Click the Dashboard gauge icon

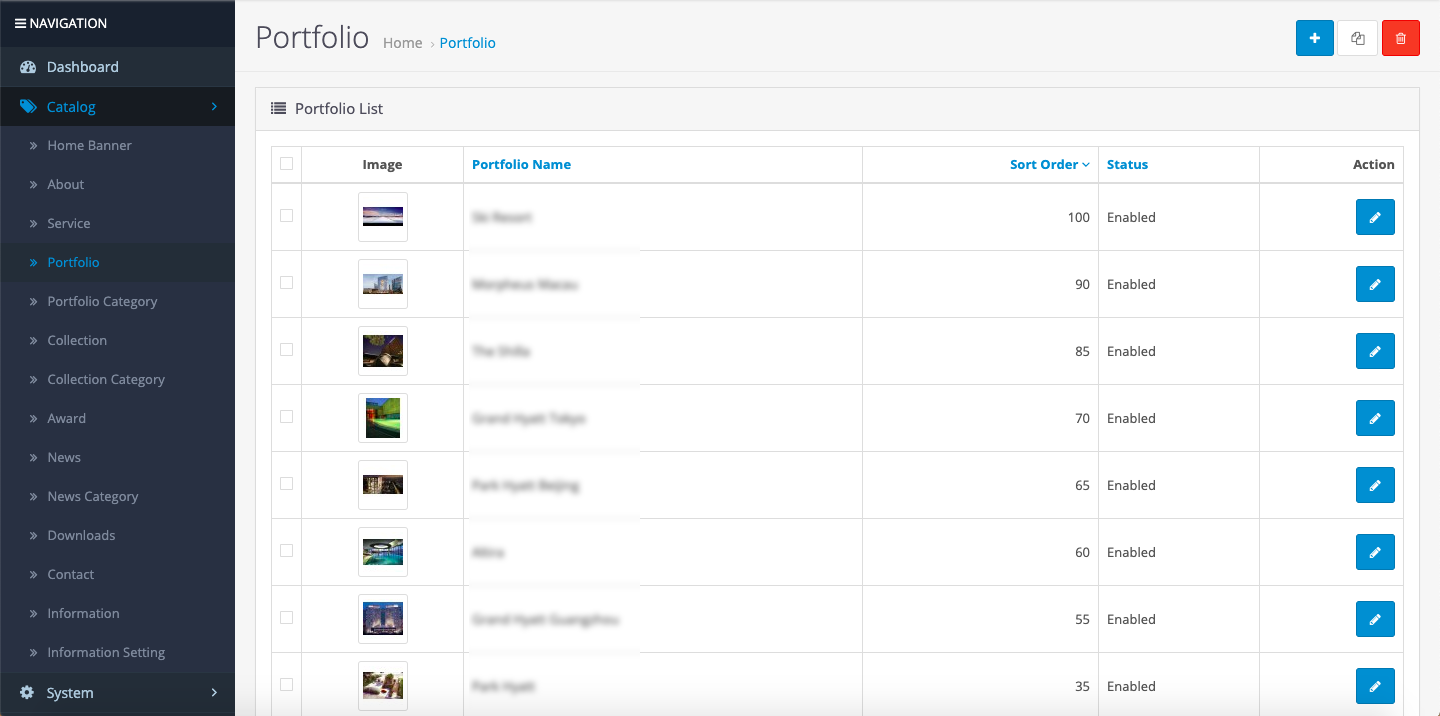point(28,67)
